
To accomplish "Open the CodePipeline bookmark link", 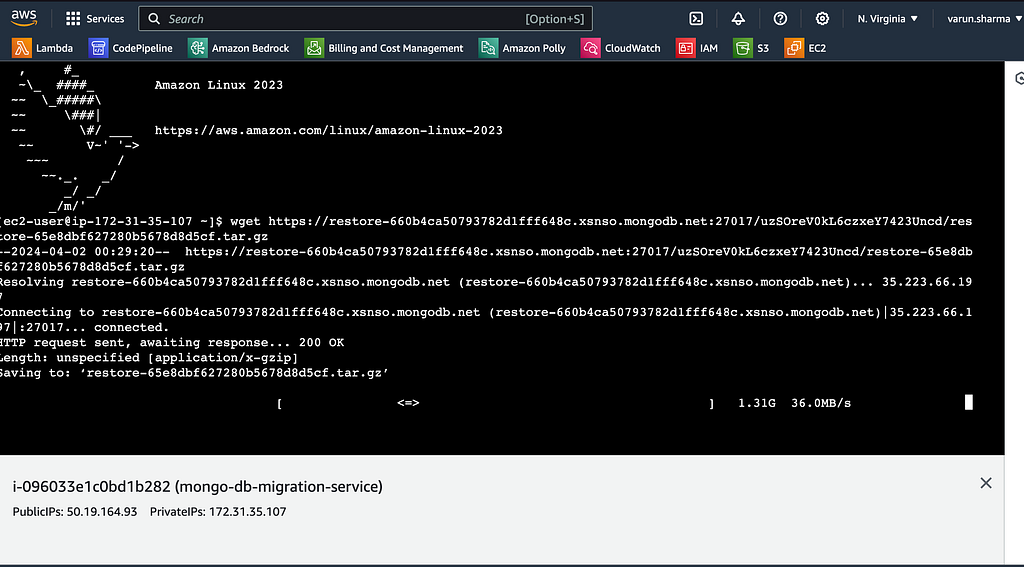I will point(142,48).
